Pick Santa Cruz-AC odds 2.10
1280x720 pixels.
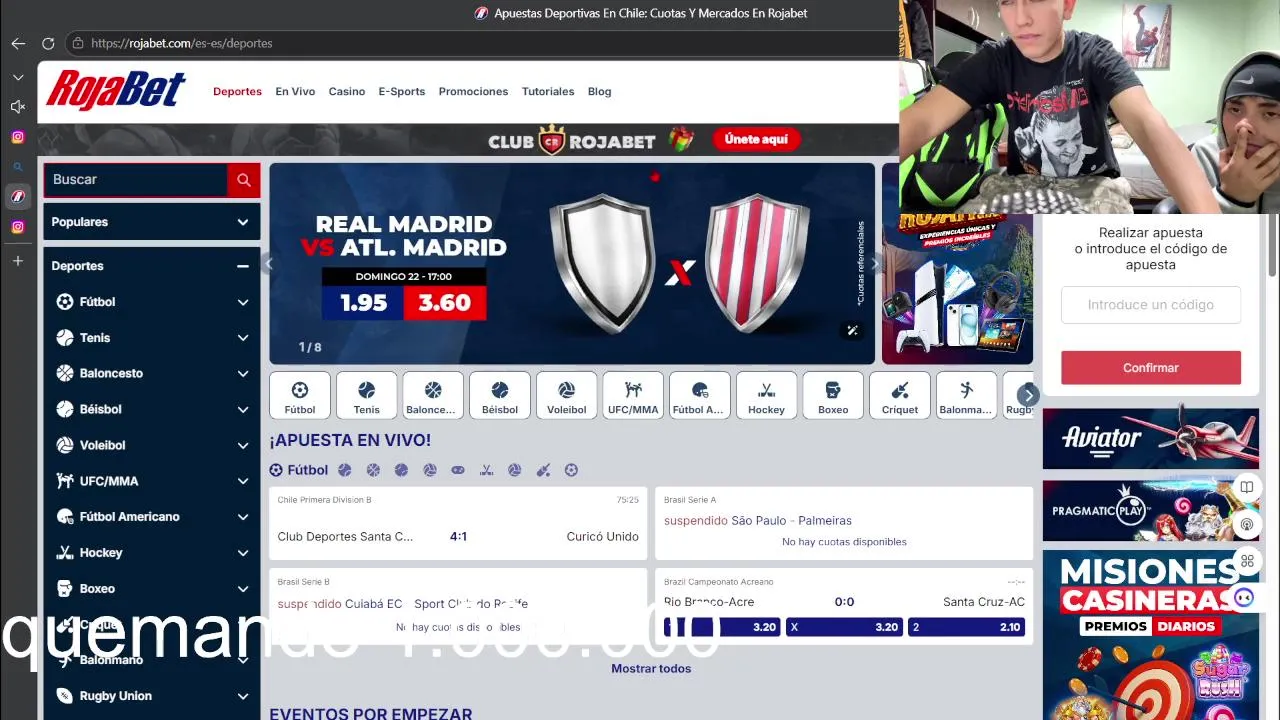(966, 627)
